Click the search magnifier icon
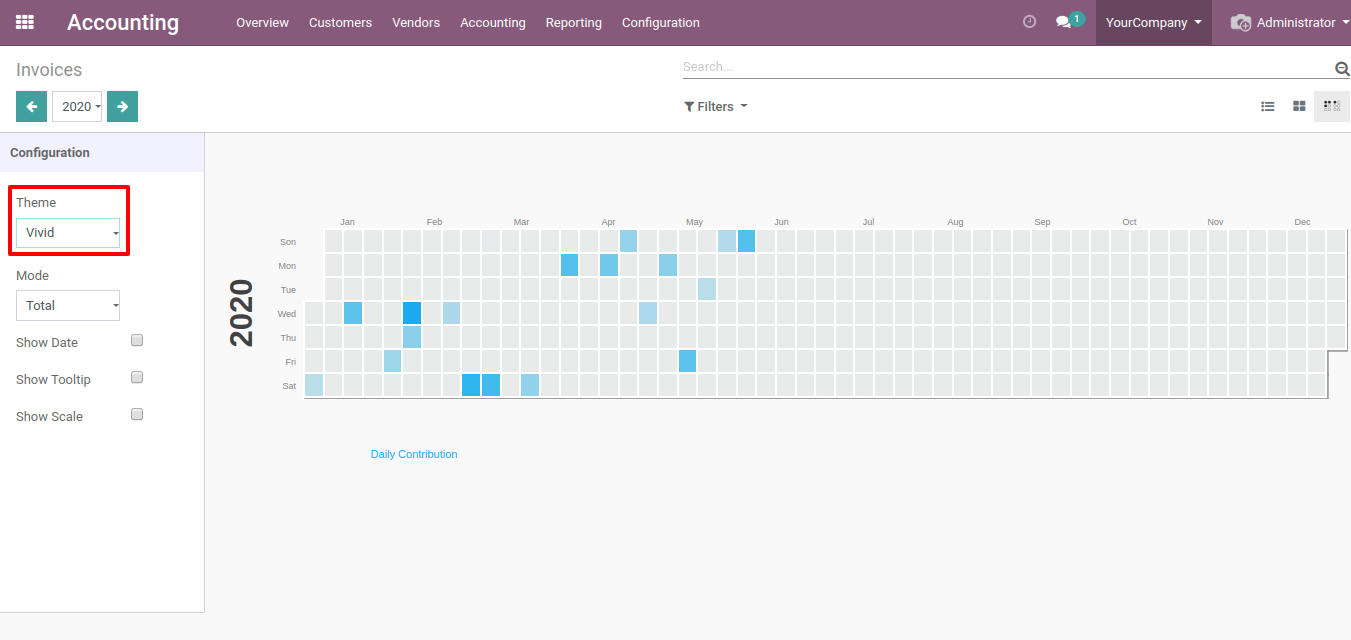1351x640 pixels. (x=1341, y=68)
